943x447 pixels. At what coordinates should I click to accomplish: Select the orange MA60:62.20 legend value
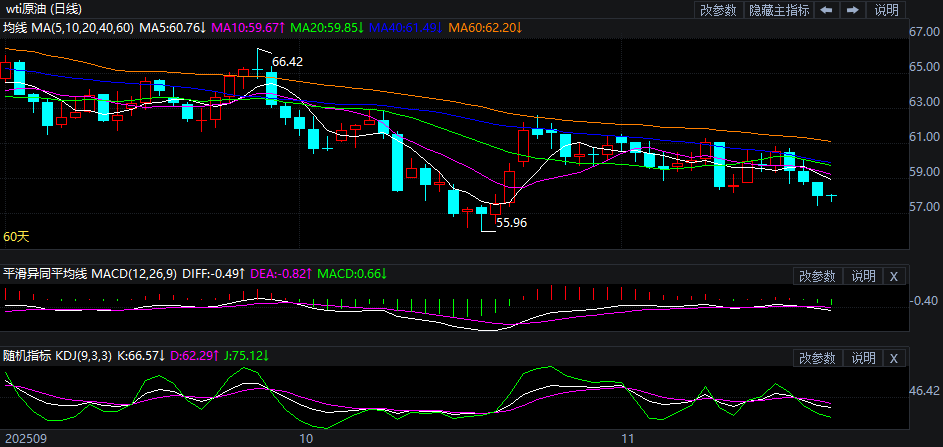click(485, 28)
